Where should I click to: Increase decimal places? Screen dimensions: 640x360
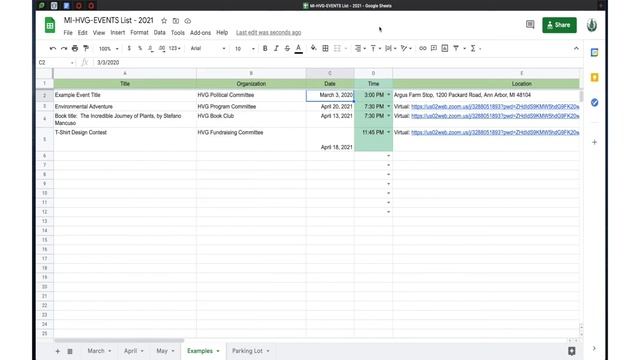pos(162,48)
